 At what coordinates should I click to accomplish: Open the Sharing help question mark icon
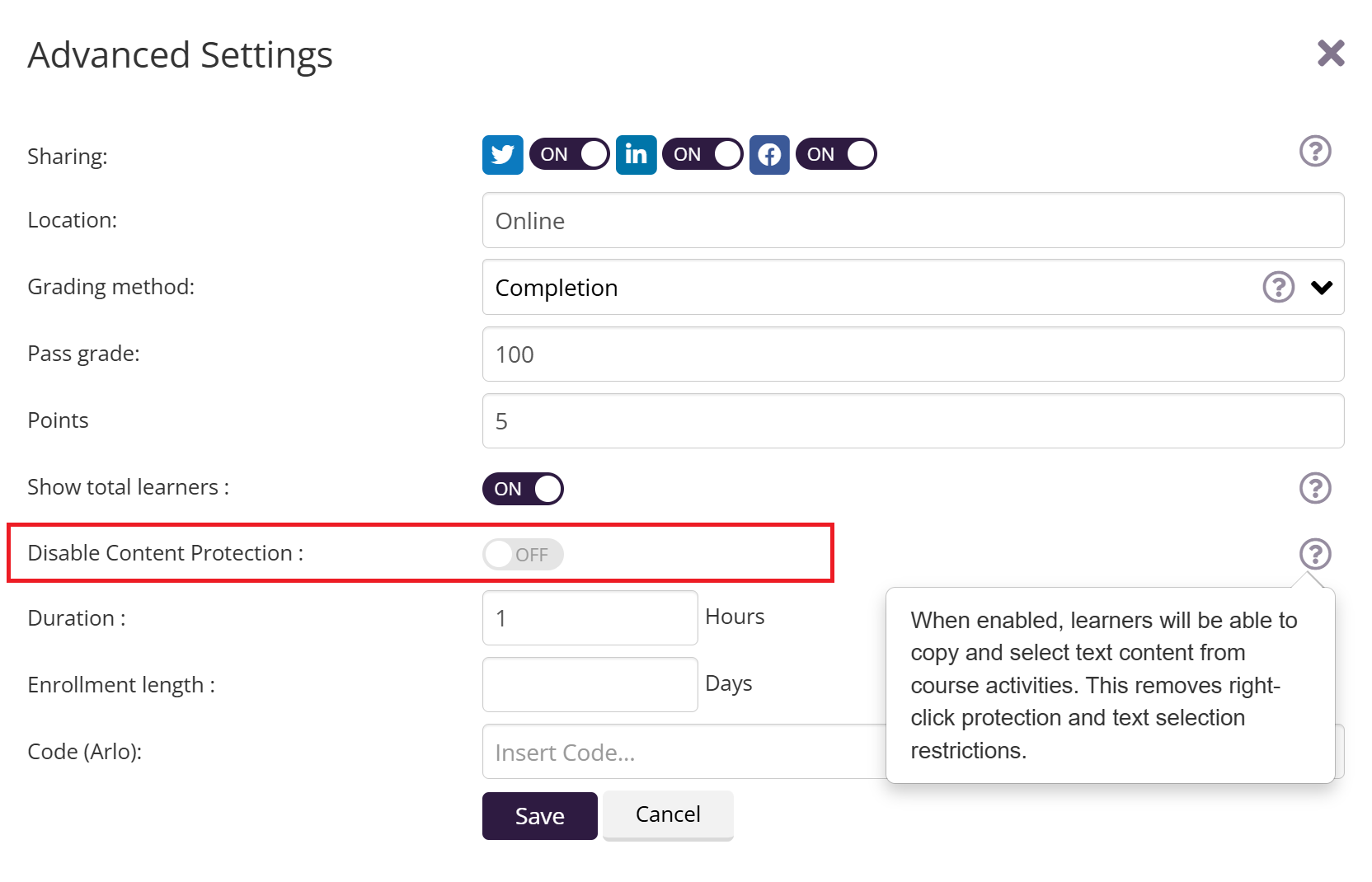(1315, 152)
